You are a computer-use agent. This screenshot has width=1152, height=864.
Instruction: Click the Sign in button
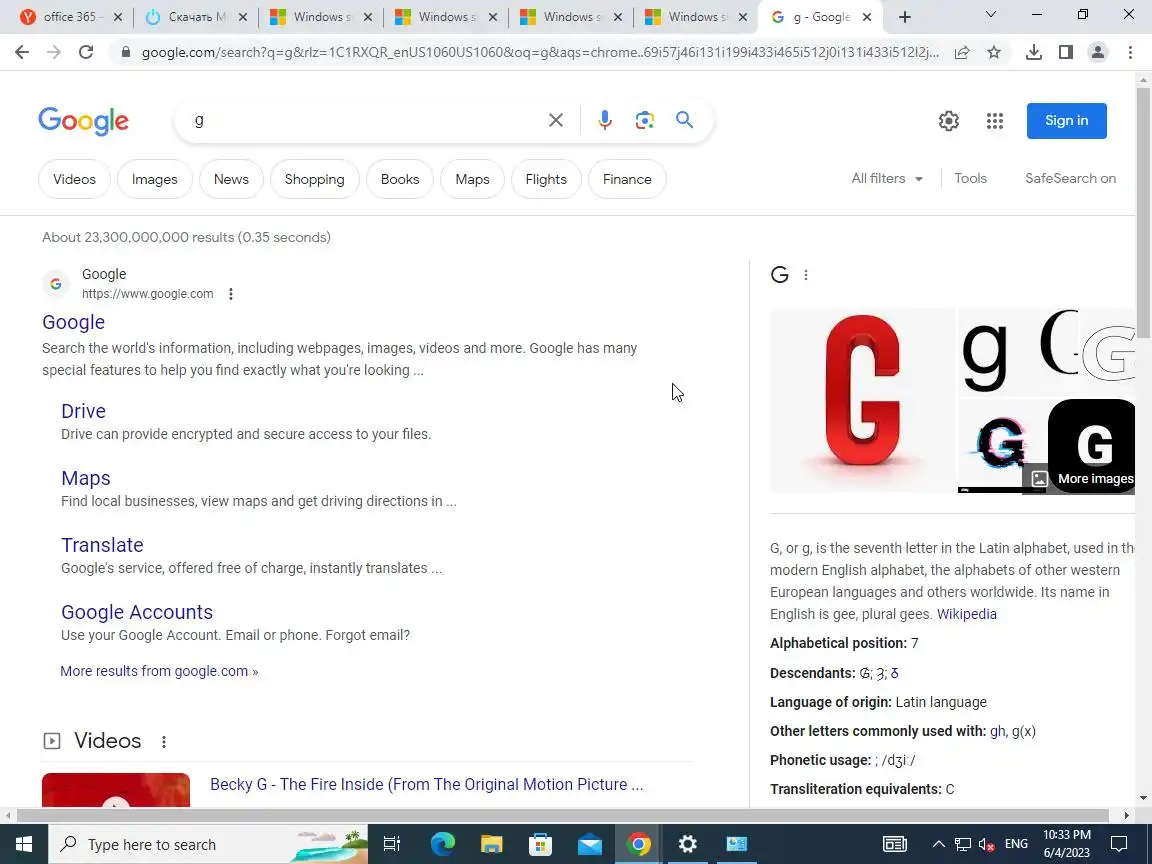click(x=1066, y=120)
